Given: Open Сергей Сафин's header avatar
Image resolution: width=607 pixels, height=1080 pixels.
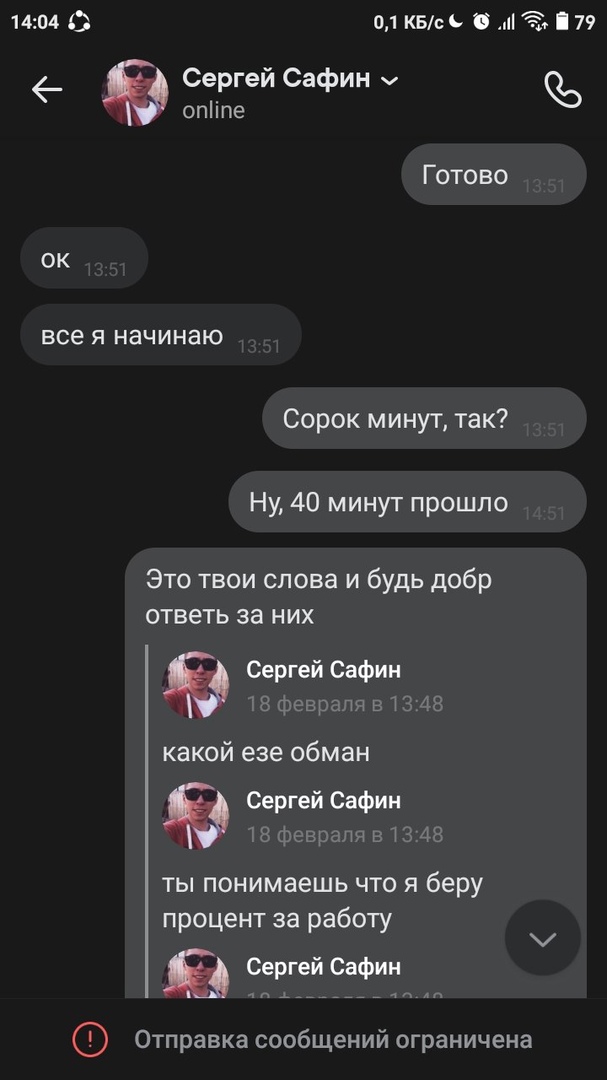Looking at the screenshot, I should pyautogui.click(x=135, y=92).
